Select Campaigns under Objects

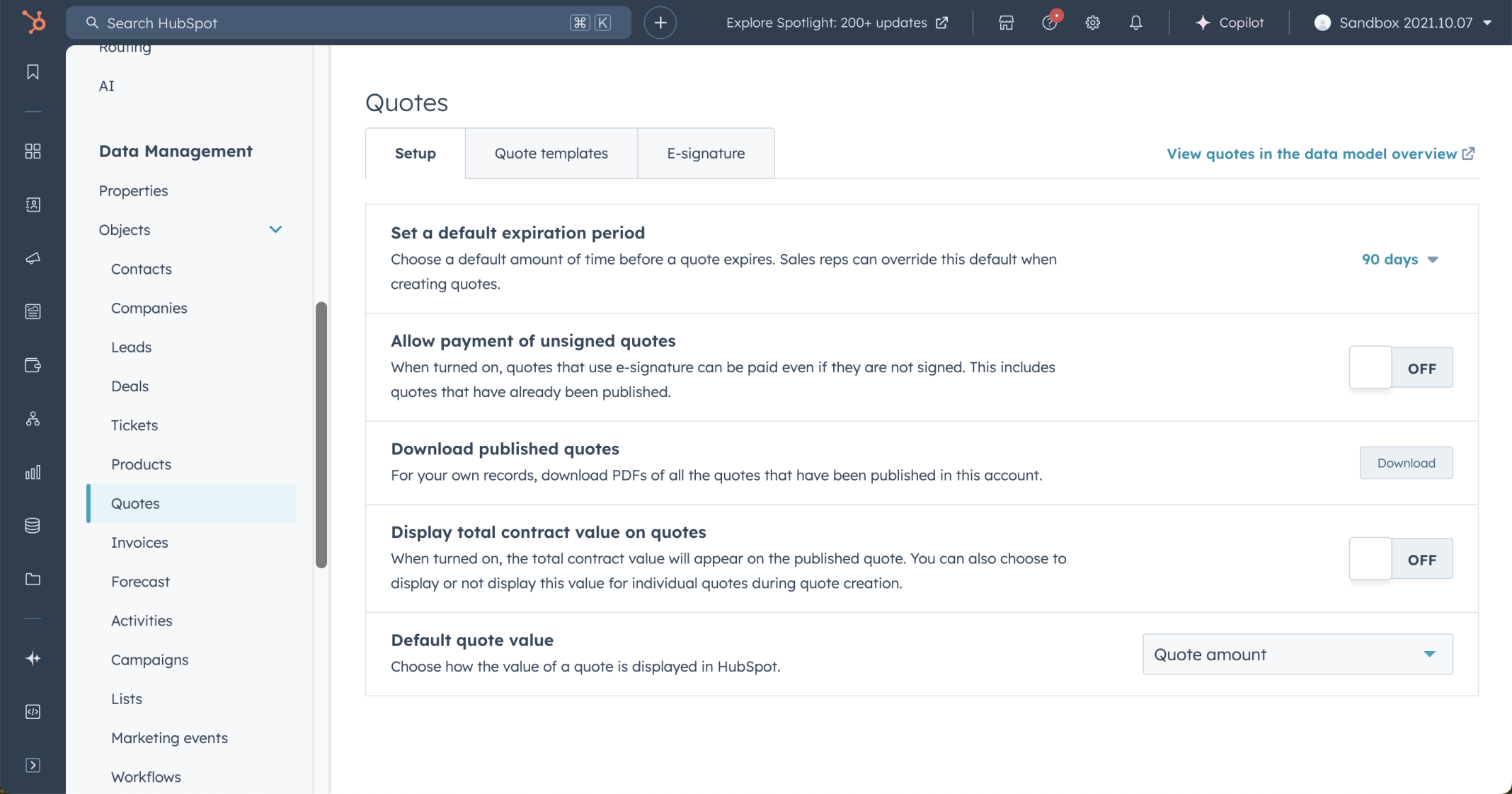click(150, 660)
